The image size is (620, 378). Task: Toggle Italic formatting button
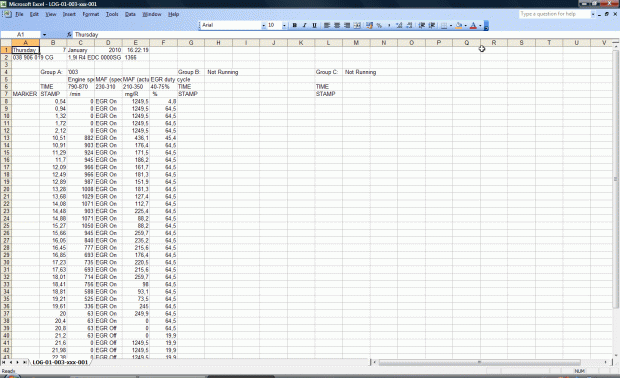coord(304,25)
